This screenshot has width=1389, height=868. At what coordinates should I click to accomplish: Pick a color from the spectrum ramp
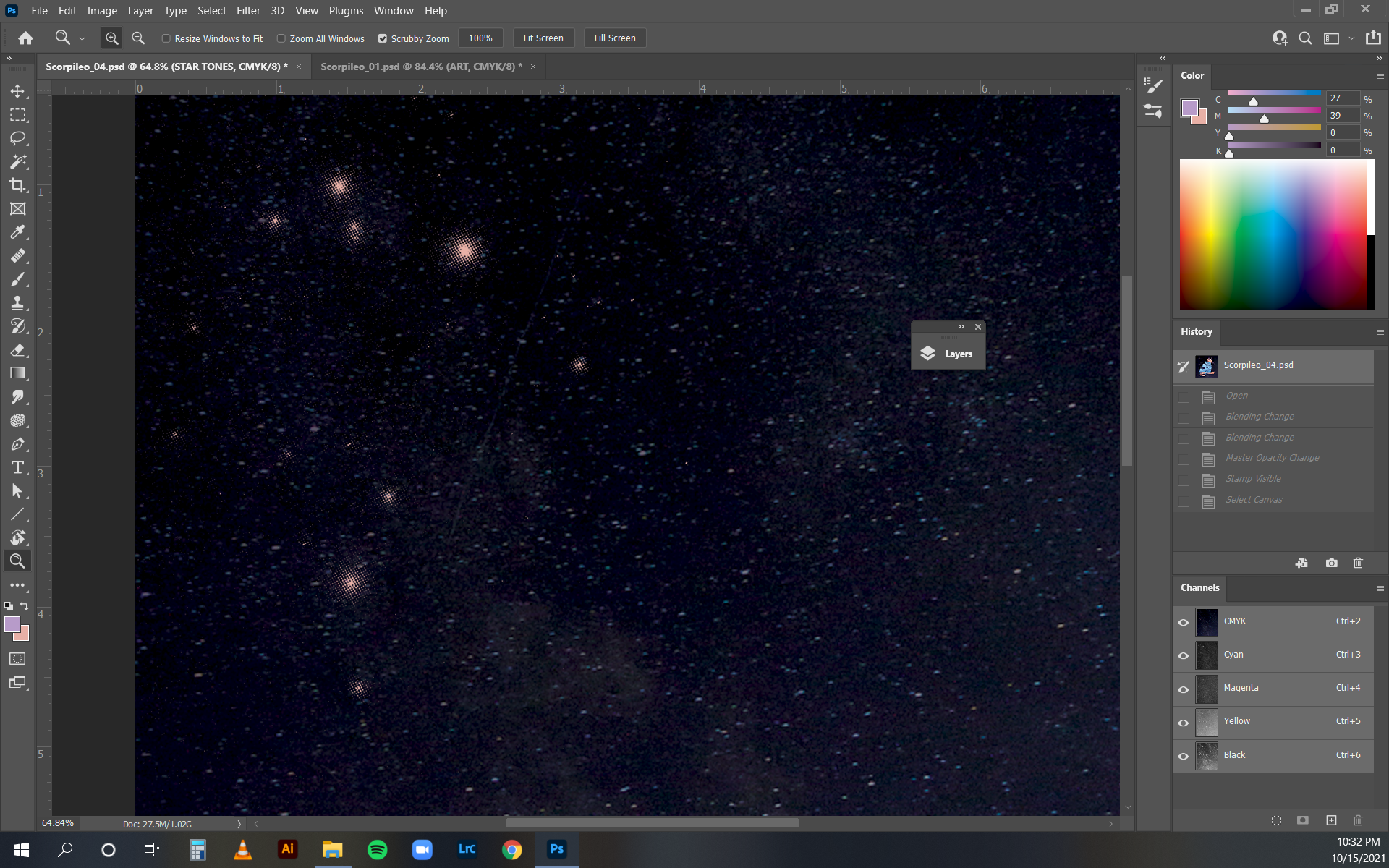click(1277, 235)
